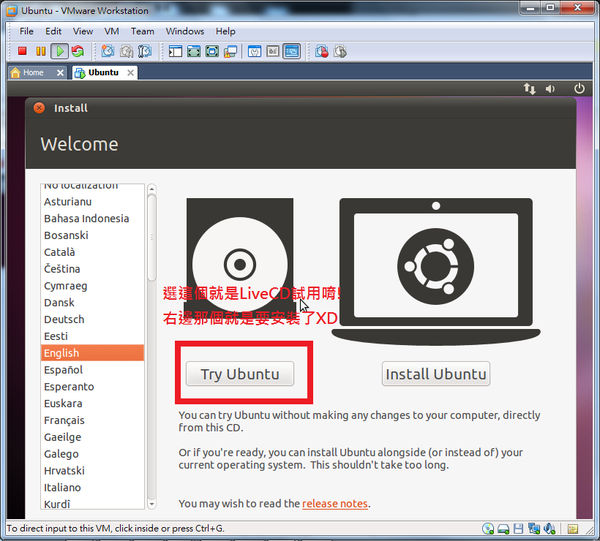Click the network adapter status bar icon
This screenshot has width=600, height=541.
click(x=534, y=529)
